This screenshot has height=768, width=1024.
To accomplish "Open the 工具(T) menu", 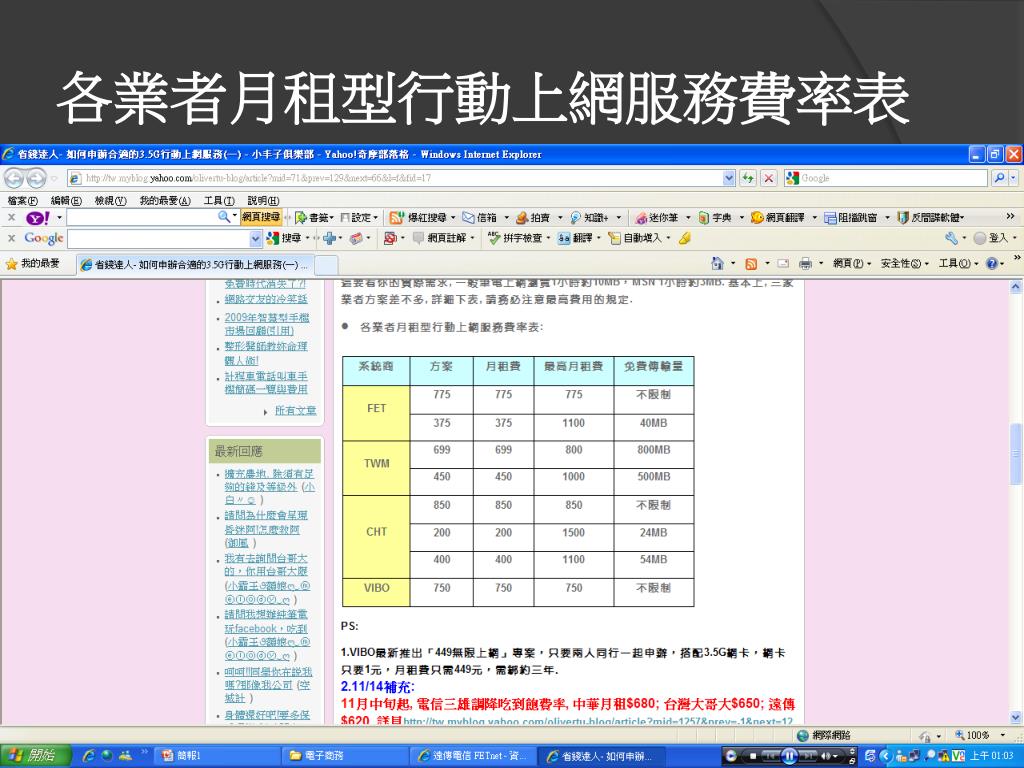I will tap(219, 200).
